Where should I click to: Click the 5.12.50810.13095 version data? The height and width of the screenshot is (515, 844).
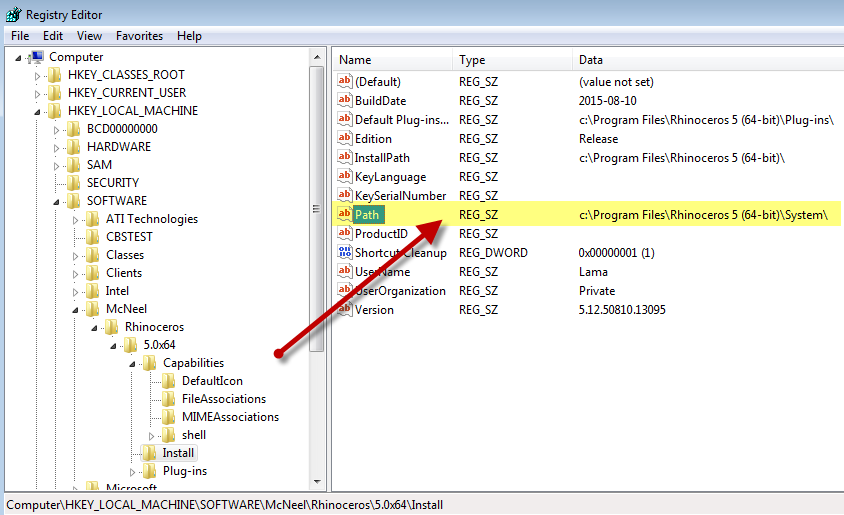[622, 310]
